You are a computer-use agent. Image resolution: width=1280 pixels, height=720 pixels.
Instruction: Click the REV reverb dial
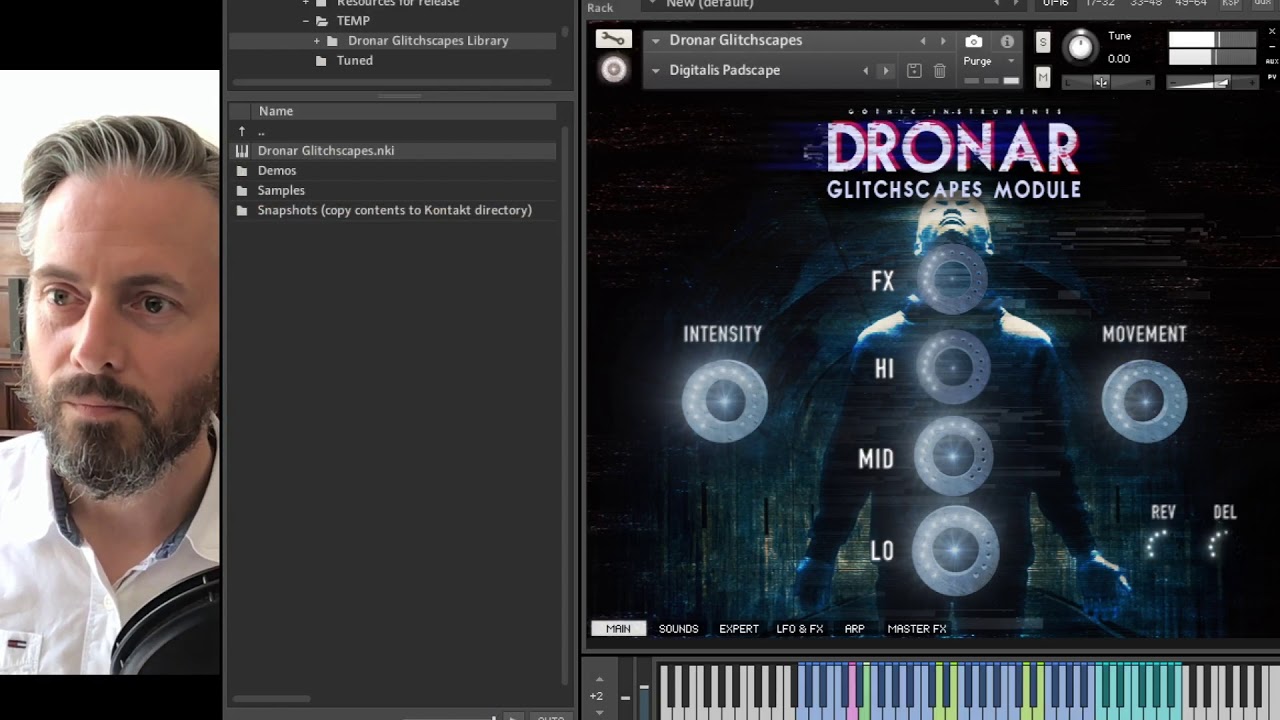coord(1161,544)
